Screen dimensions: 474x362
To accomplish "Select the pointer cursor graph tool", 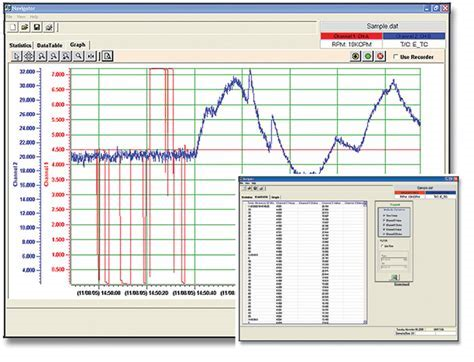I will pyautogui.click(x=16, y=56).
